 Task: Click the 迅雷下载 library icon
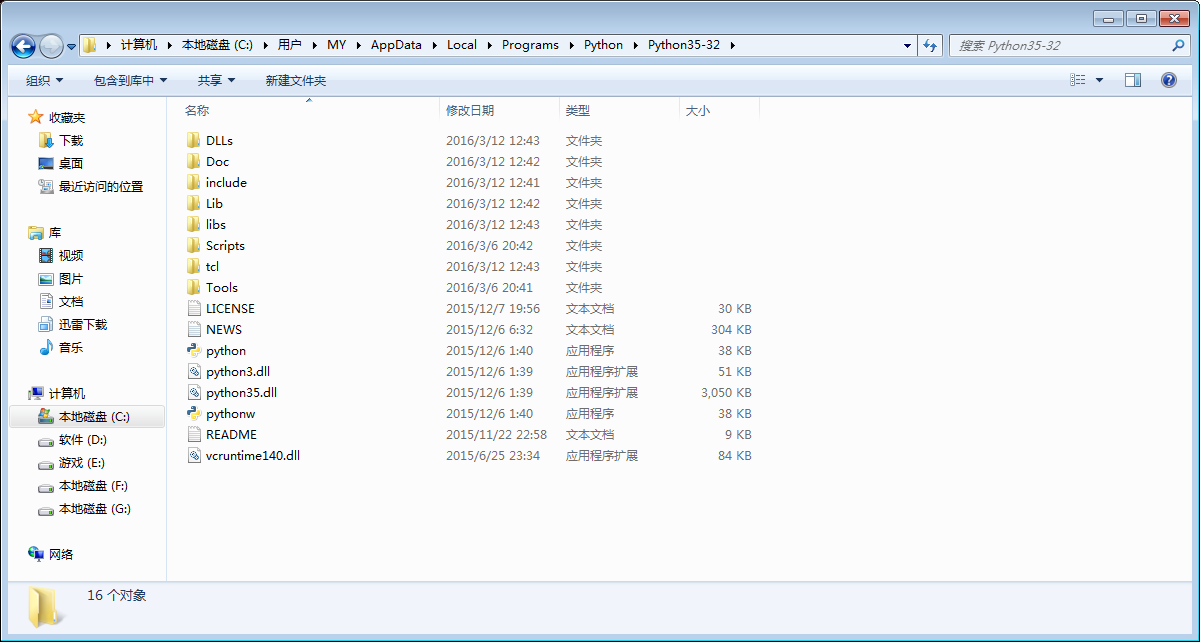[46, 325]
